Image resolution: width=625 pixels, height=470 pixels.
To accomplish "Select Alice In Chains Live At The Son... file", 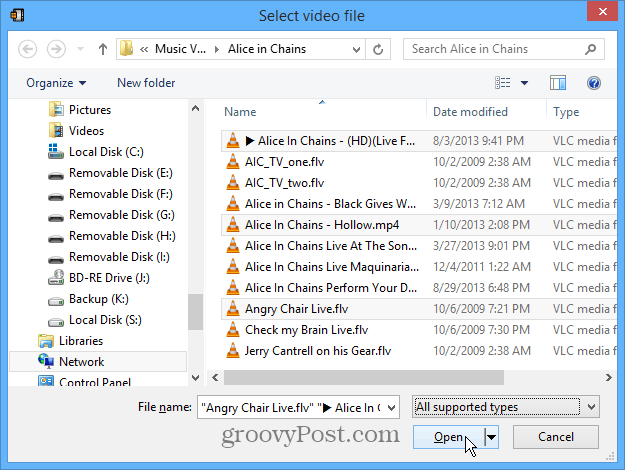I will pos(419,246).
